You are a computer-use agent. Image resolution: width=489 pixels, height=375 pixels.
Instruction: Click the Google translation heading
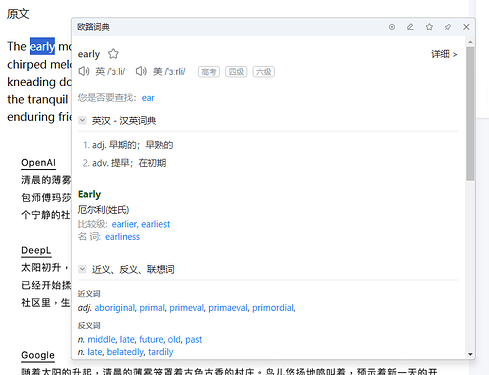pyautogui.click(x=38, y=355)
